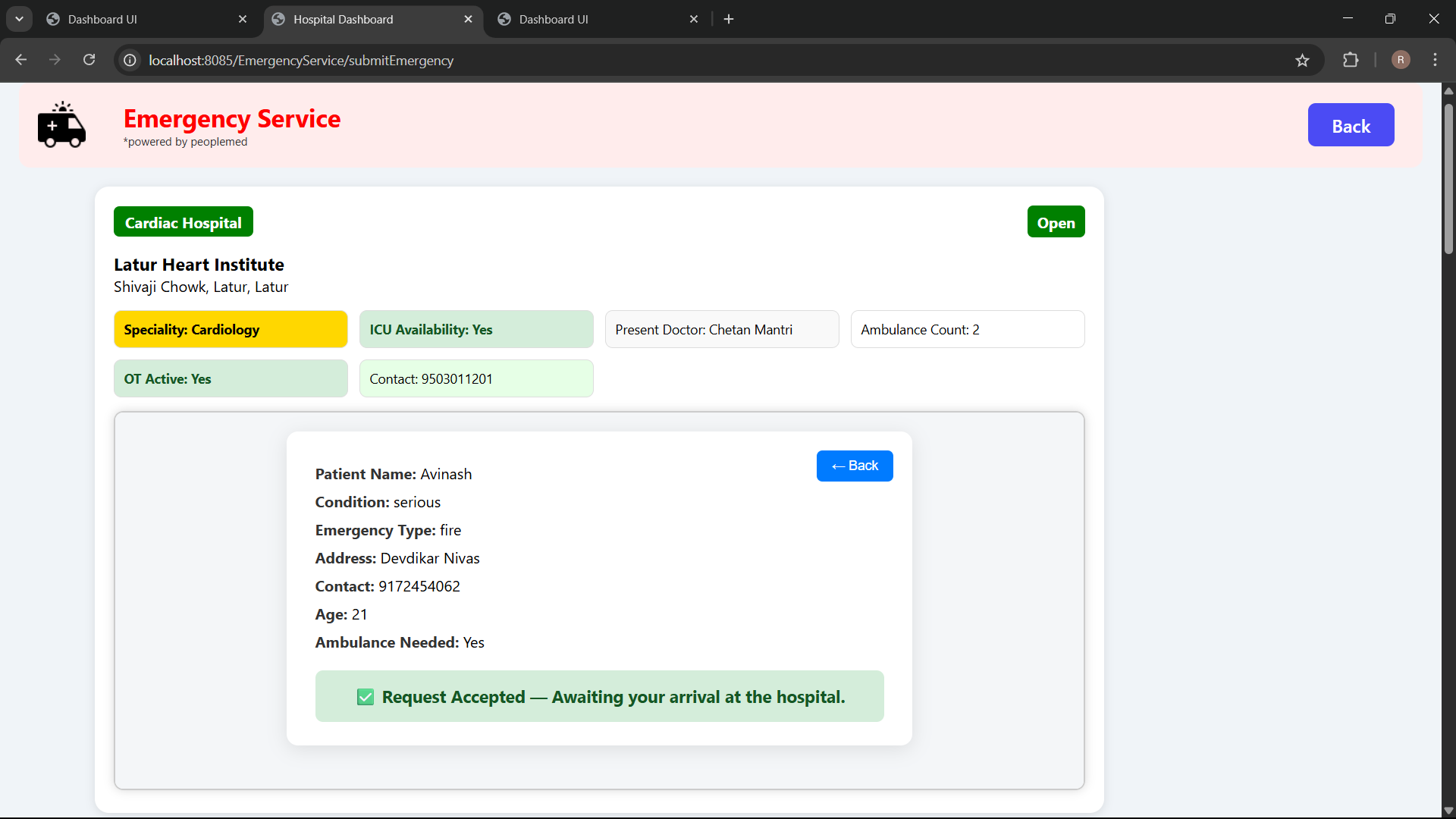Close the Hospital Dashboard tab
The height and width of the screenshot is (819, 1456).
click(468, 19)
